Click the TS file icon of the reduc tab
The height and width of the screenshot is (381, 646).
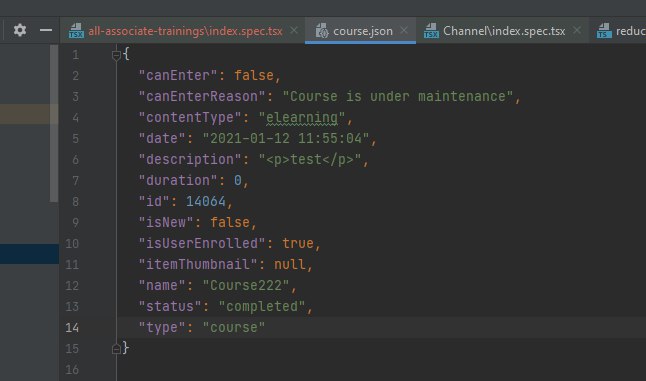click(604, 30)
